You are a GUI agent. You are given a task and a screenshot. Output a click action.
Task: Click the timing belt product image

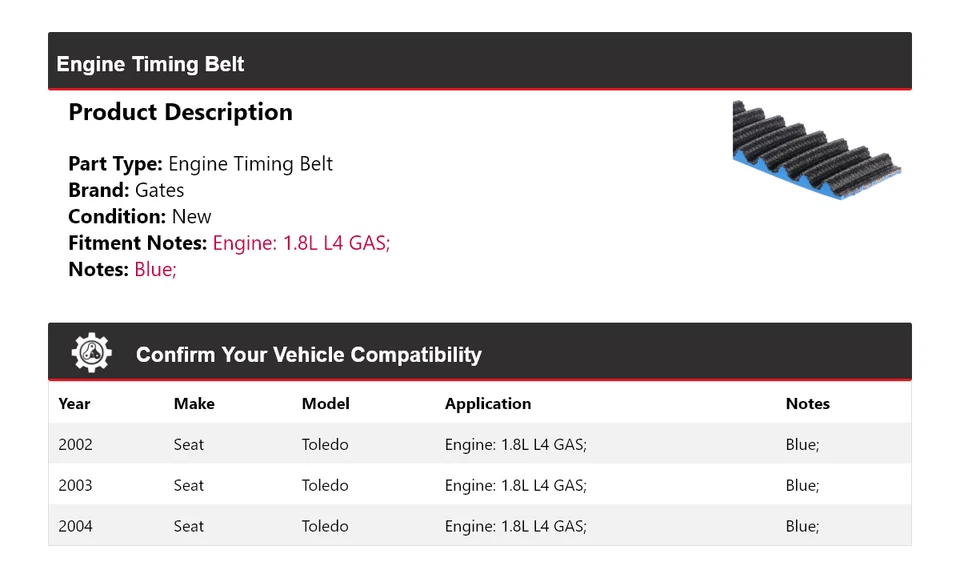coord(815,149)
